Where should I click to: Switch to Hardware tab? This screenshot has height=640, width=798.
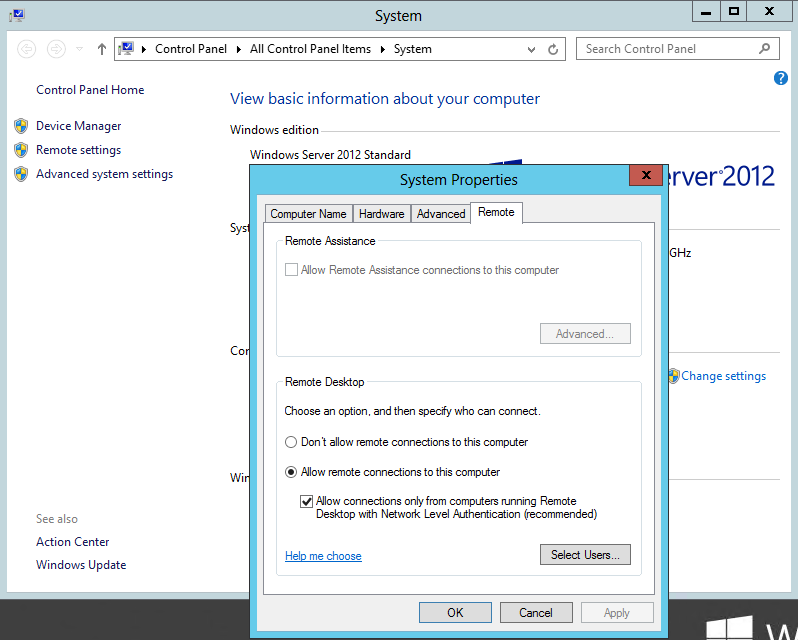(382, 214)
